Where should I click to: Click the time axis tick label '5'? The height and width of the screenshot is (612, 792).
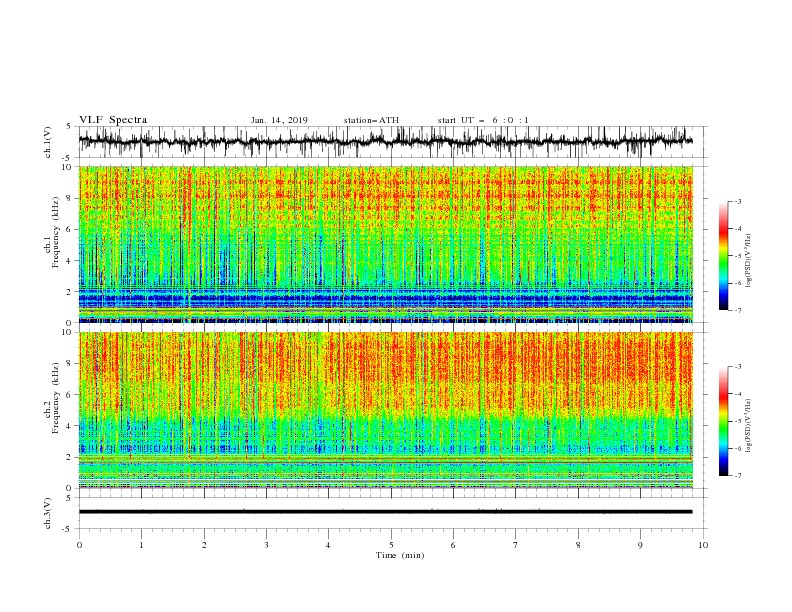391,545
